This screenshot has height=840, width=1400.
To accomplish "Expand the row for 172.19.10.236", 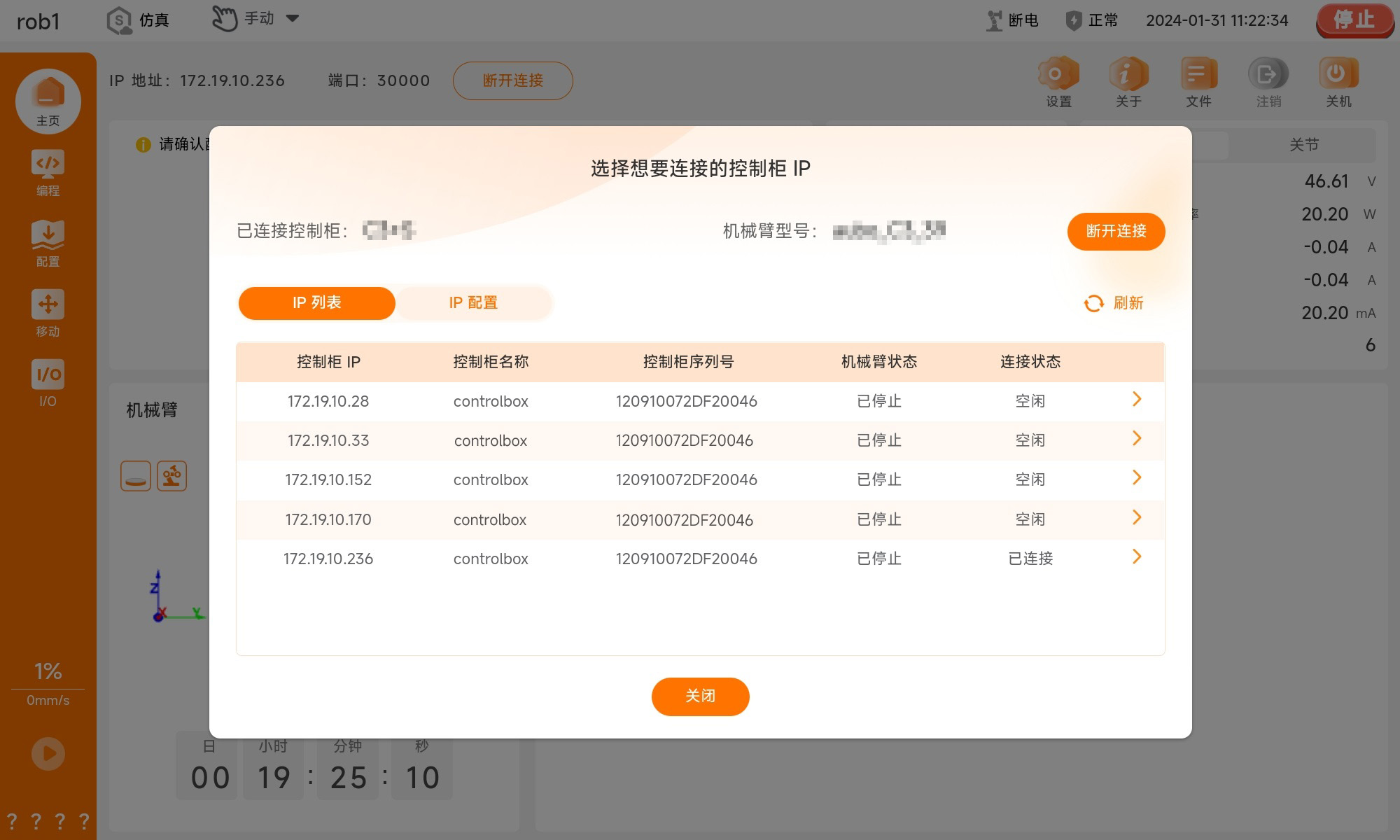I will (1137, 557).
